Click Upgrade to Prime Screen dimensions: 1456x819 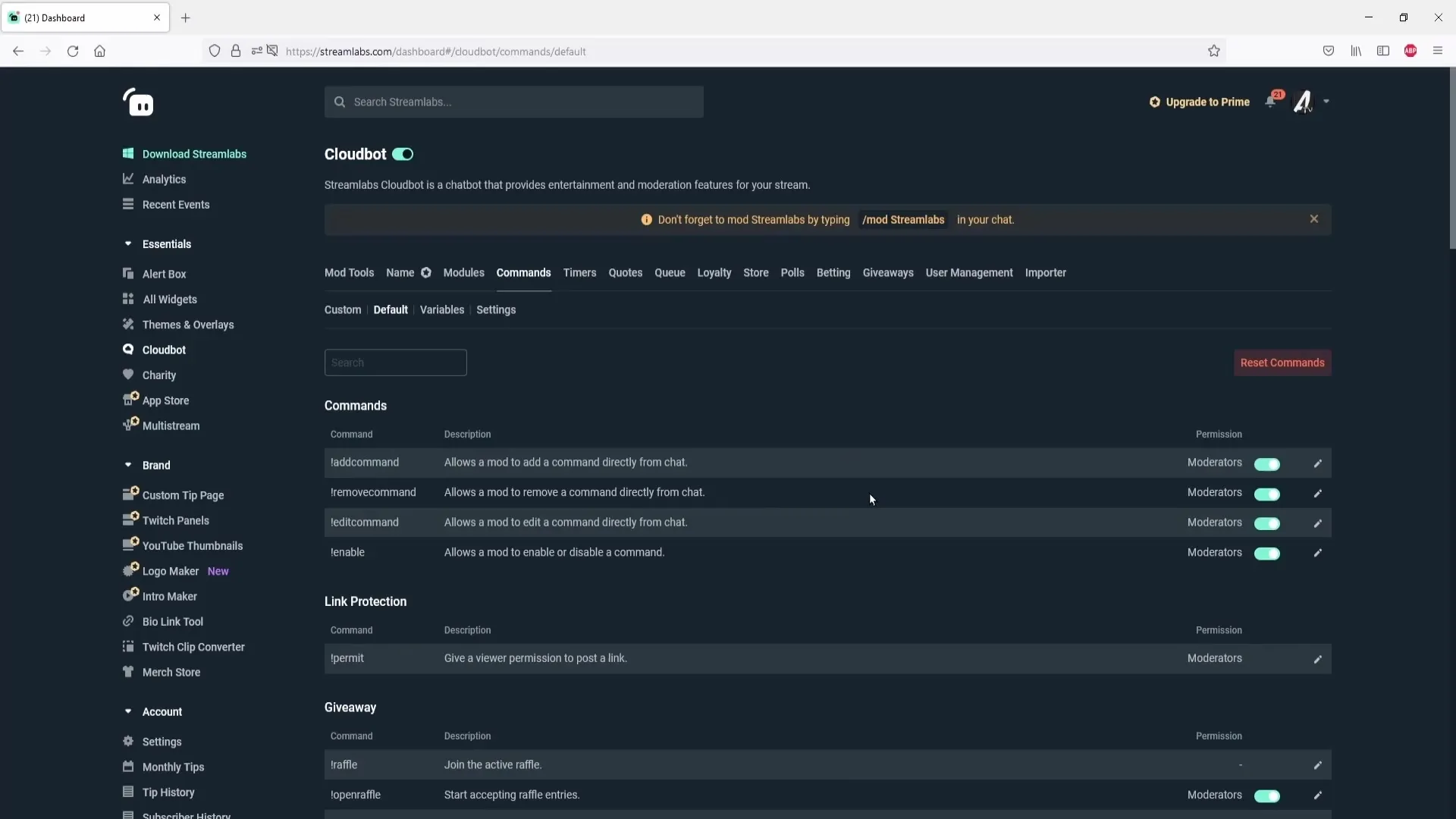(x=1199, y=102)
